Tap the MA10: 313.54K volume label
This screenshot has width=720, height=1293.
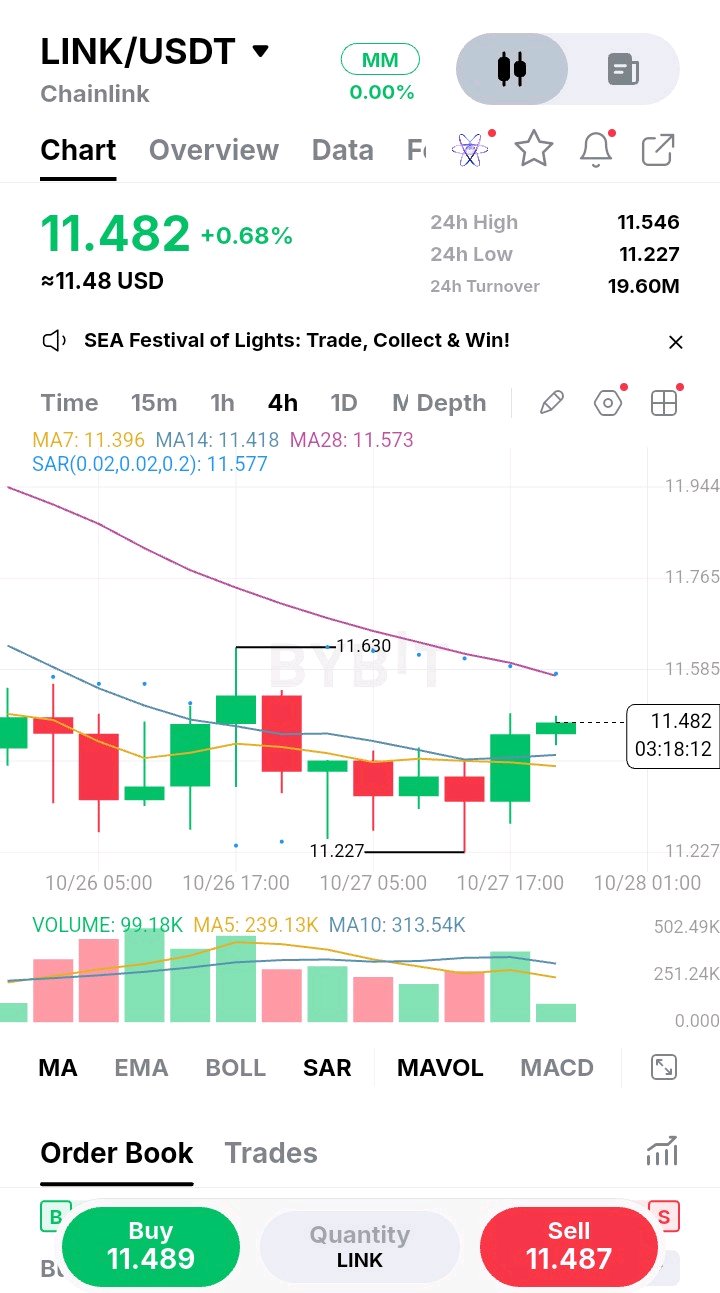coord(397,925)
